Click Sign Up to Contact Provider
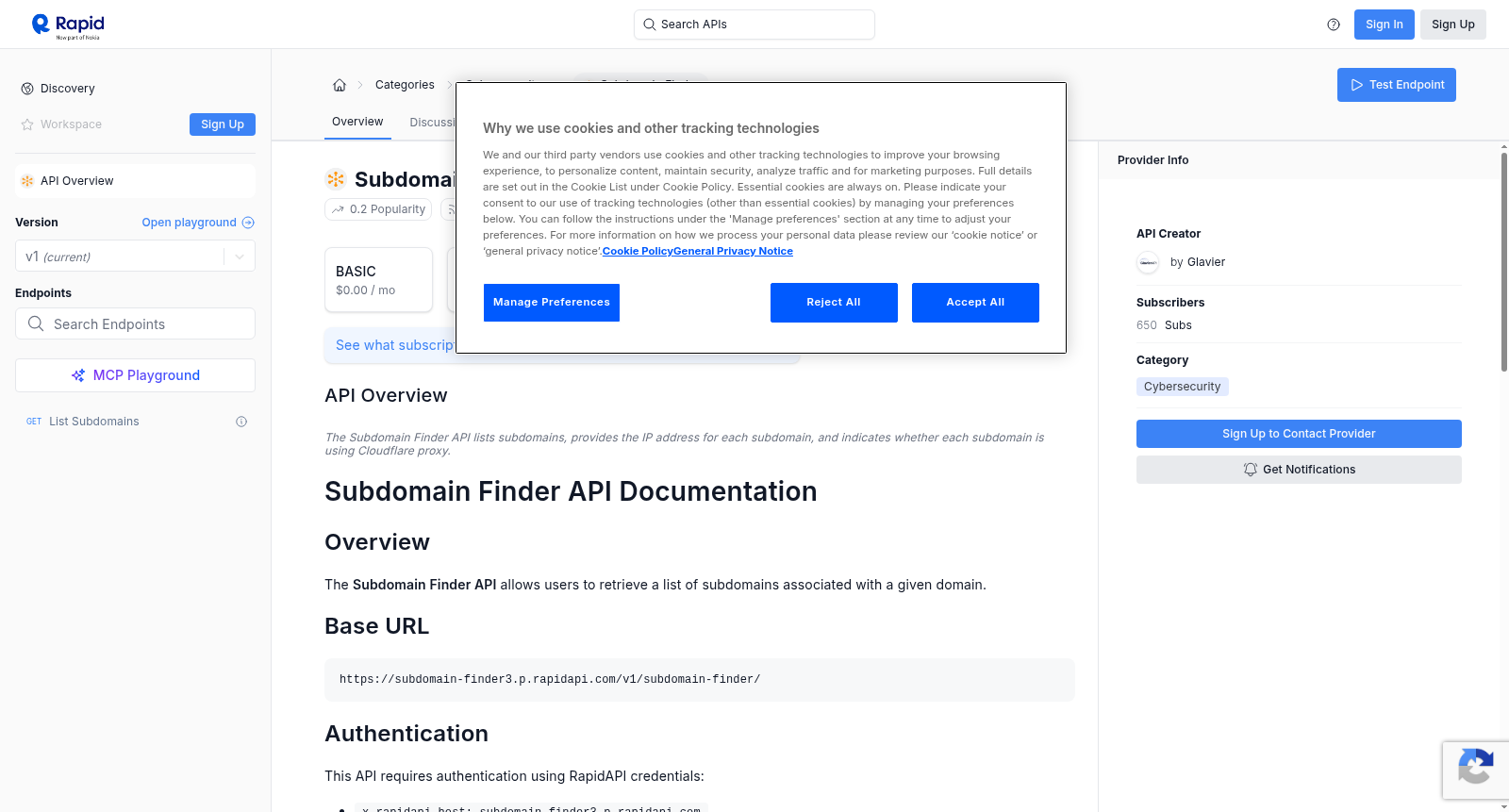 [x=1299, y=434]
